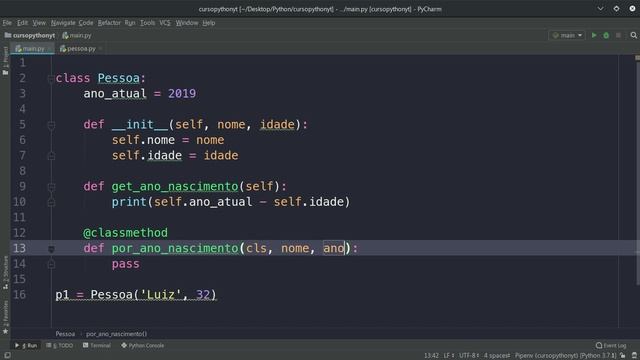Open the Tools menu
Viewport: 640px width, 360px height.
[147, 23]
